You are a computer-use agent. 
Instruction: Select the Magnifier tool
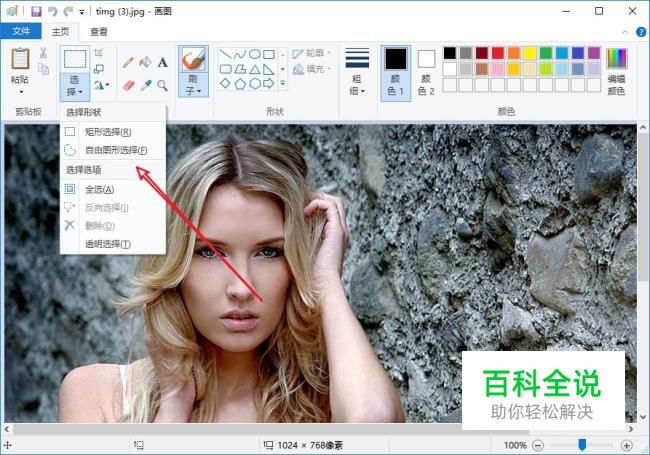click(x=162, y=86)
